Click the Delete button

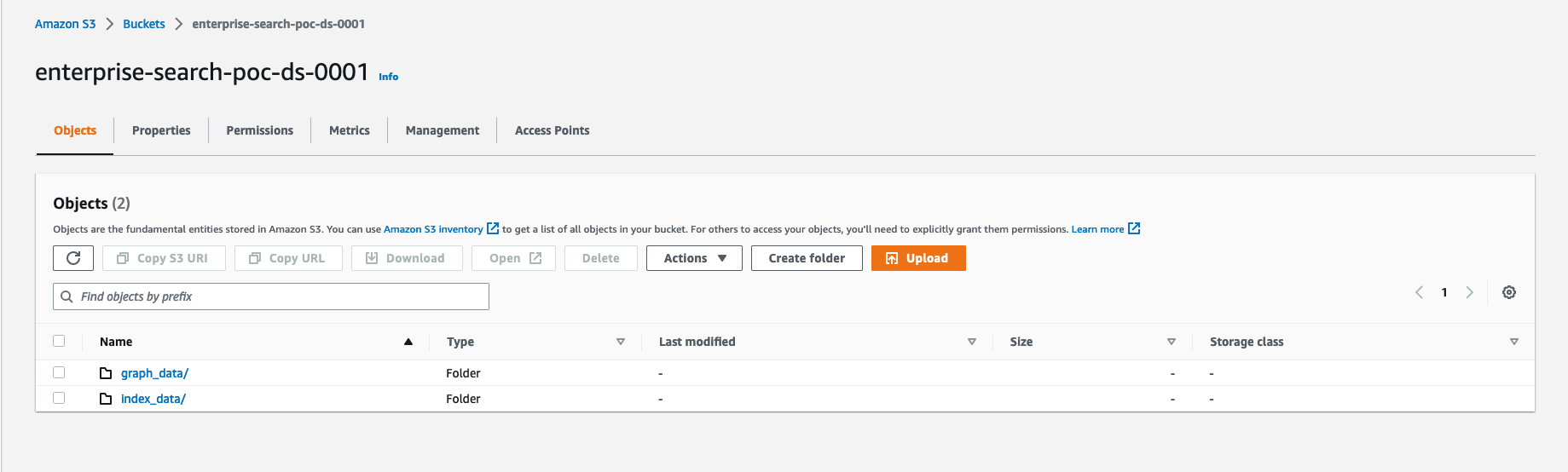601,258
